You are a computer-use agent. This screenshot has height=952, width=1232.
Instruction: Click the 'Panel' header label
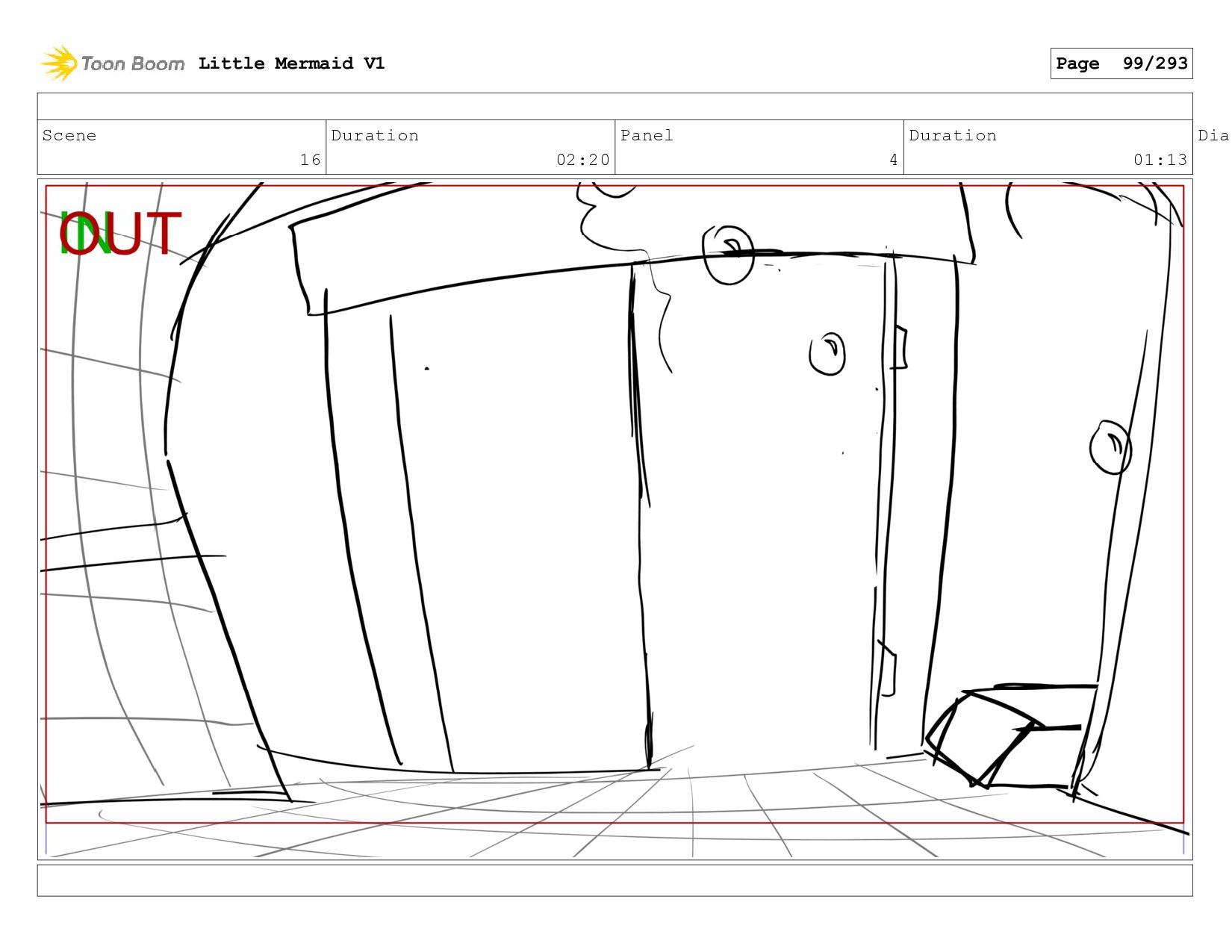coord(647,135)
